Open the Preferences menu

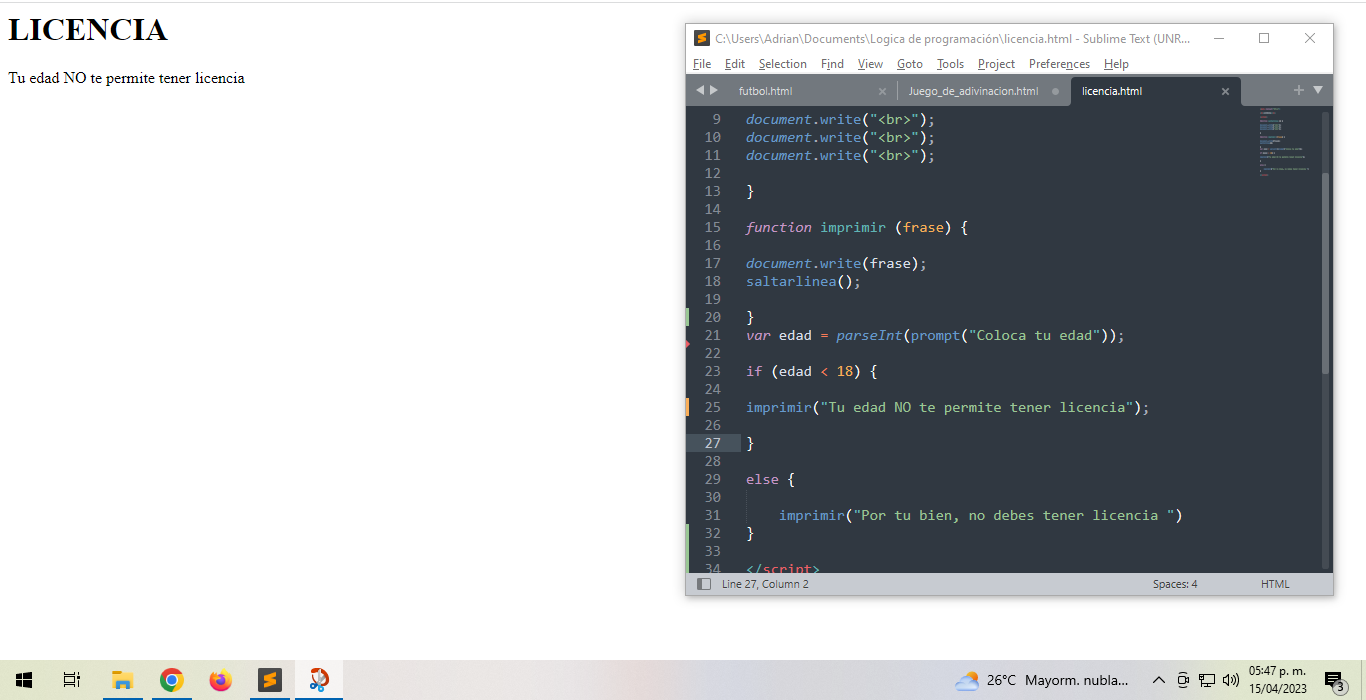(x=1059, y=64)
